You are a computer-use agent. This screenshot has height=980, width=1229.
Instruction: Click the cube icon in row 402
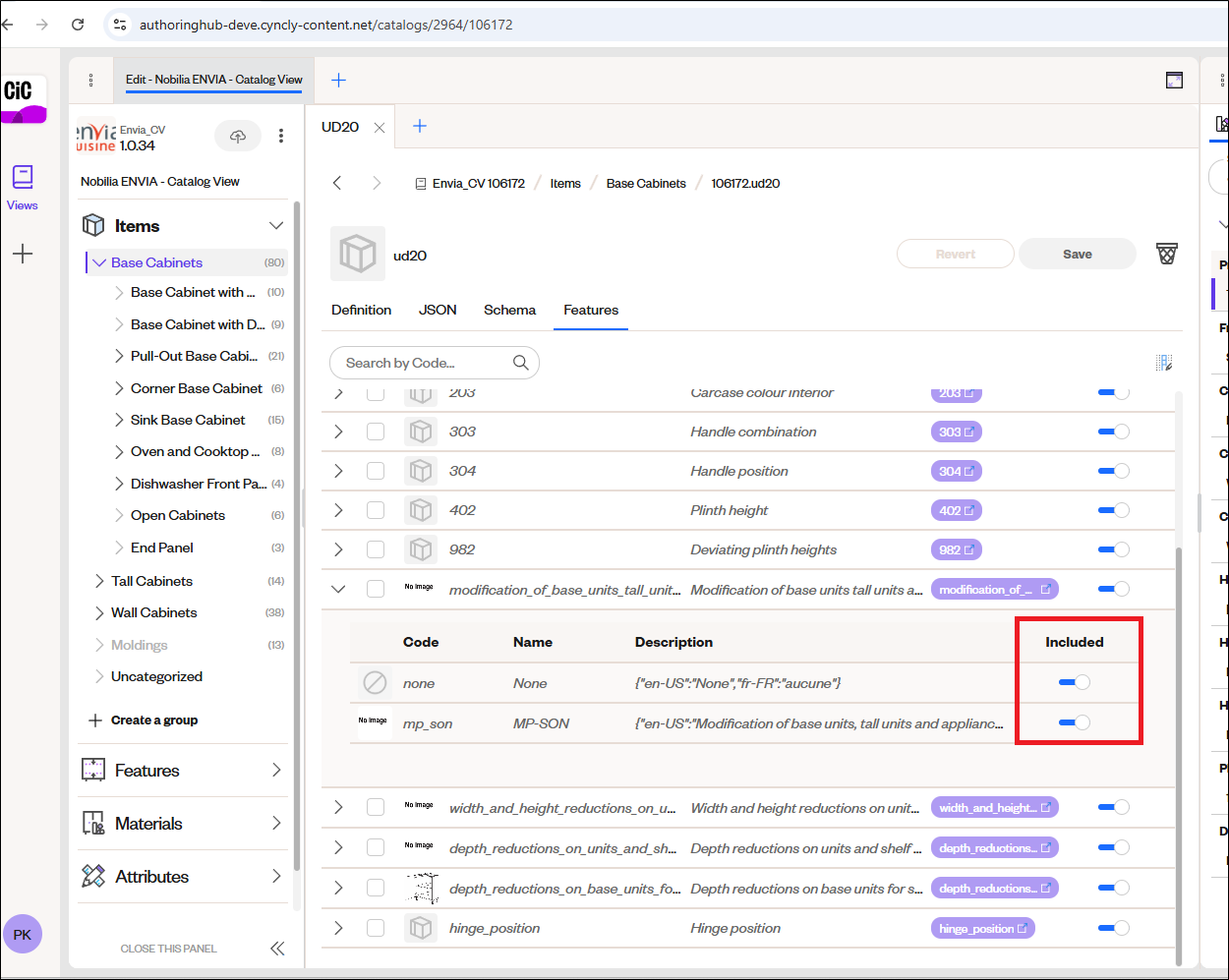[421, 510]
